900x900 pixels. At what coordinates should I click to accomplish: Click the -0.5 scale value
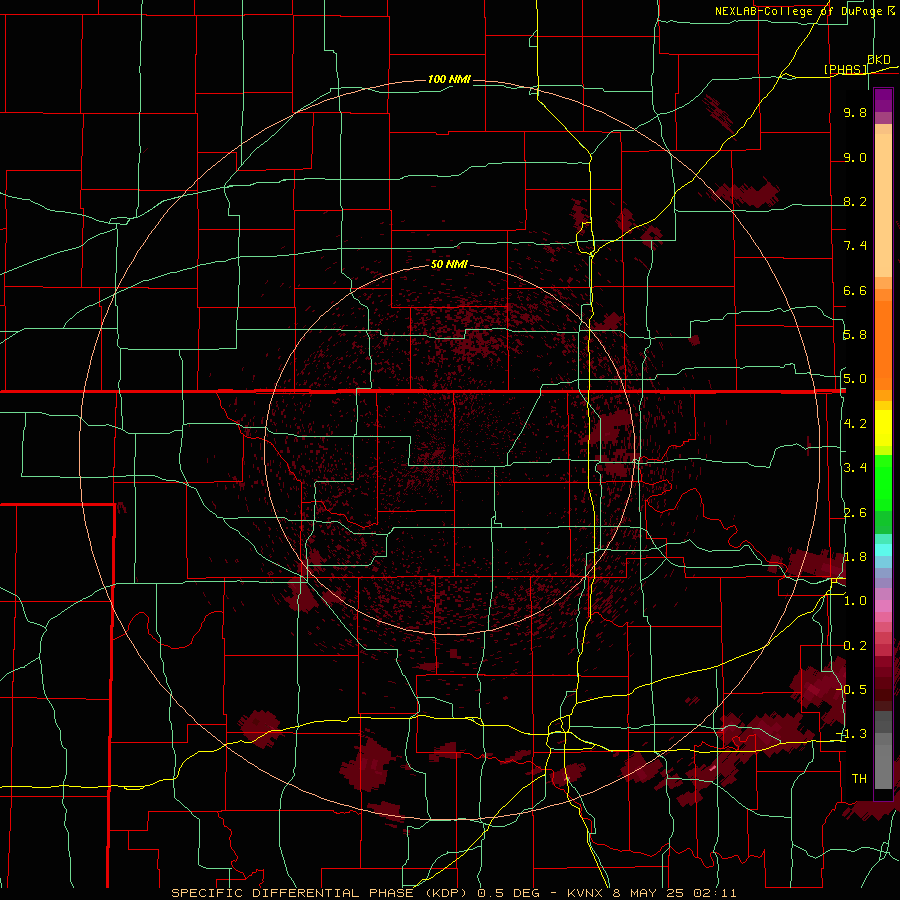[853, 689]
